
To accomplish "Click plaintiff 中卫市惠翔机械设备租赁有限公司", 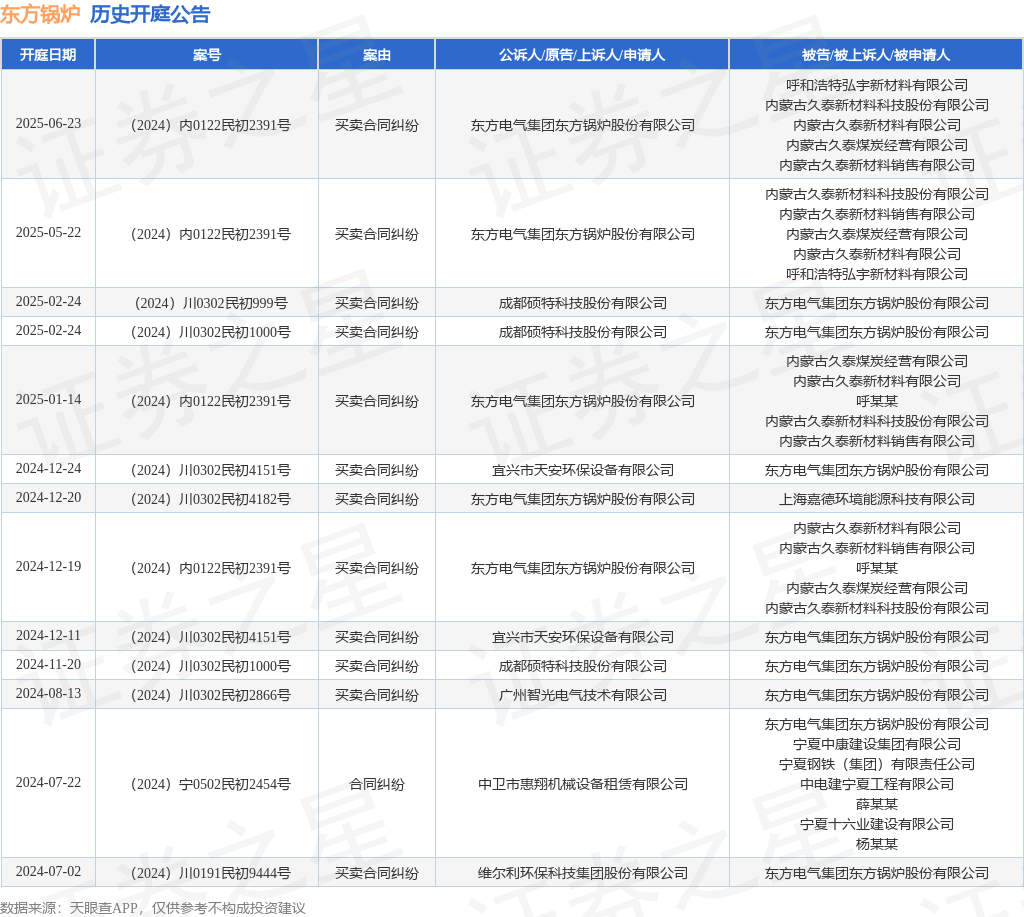I will 583,784.
